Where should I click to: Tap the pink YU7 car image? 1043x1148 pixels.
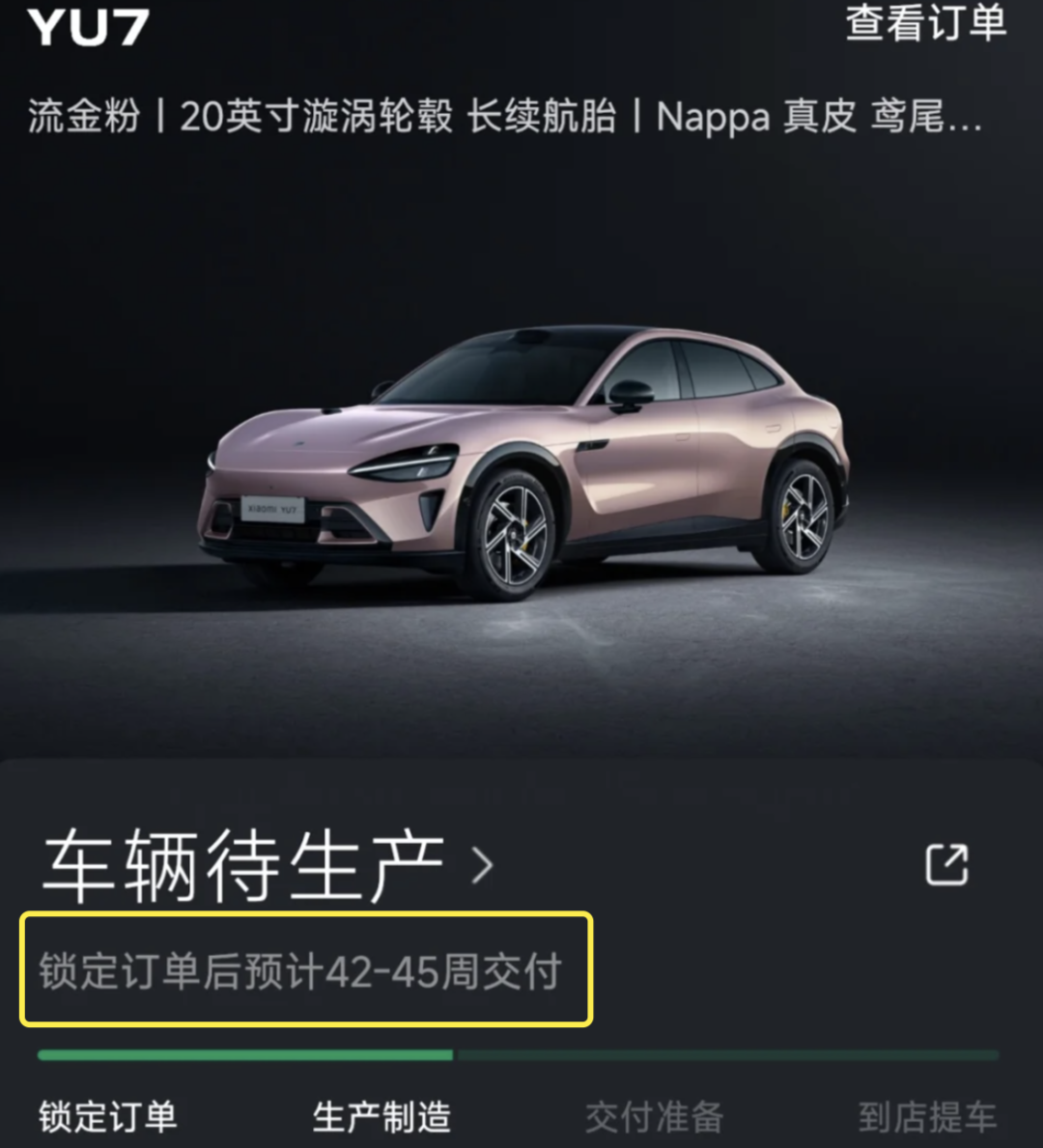524,462
